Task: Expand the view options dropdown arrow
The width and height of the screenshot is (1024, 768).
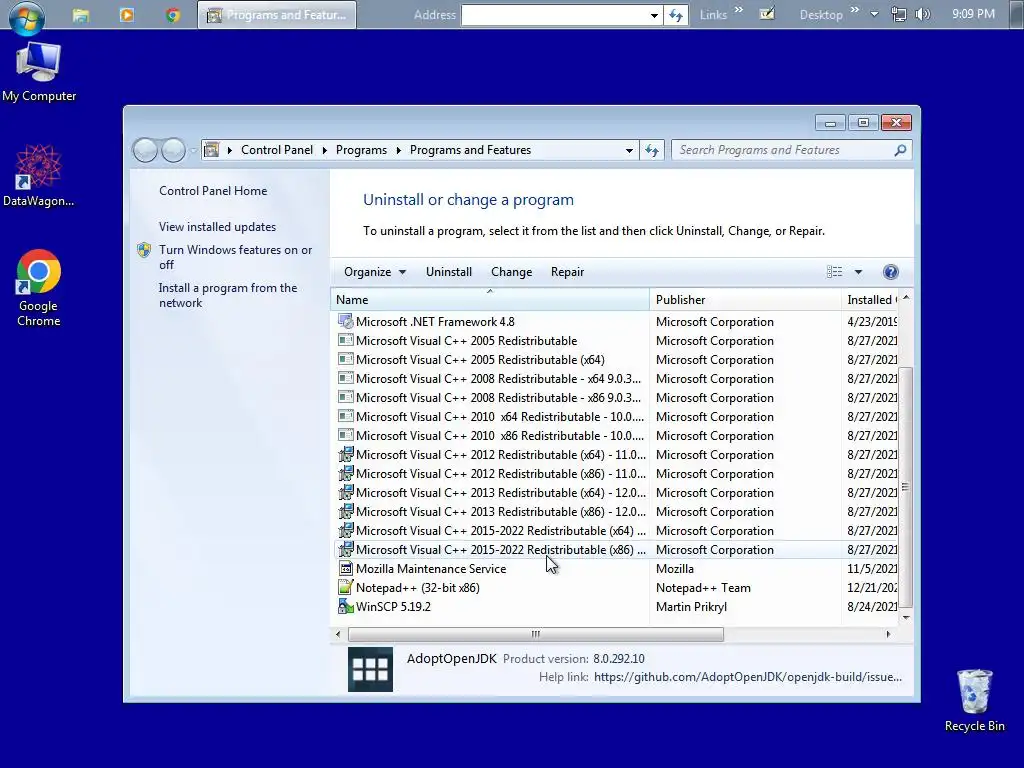Action: click(858, 272)
